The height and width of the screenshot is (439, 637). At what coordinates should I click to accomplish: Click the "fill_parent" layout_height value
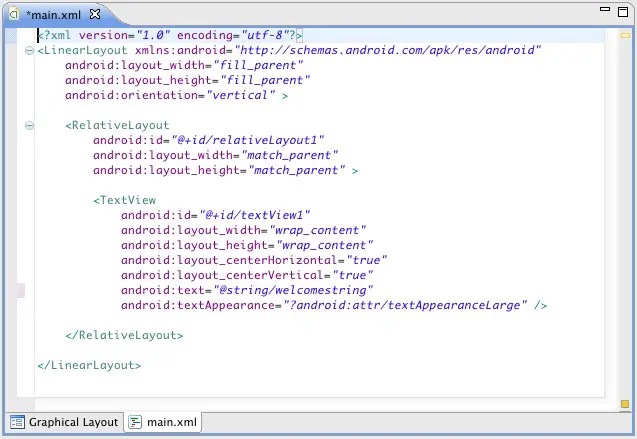click(265, 80)
